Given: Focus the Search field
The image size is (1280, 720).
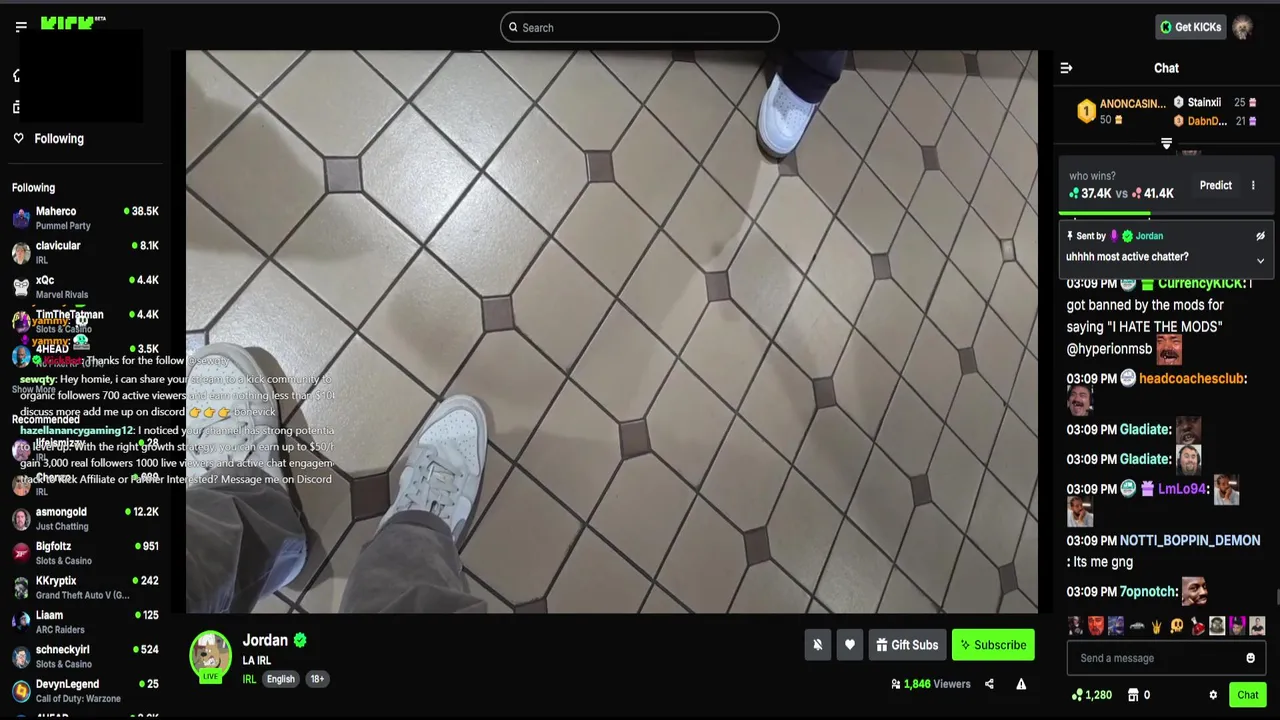Looking at the screenshot, I should (x=640, y=27).
